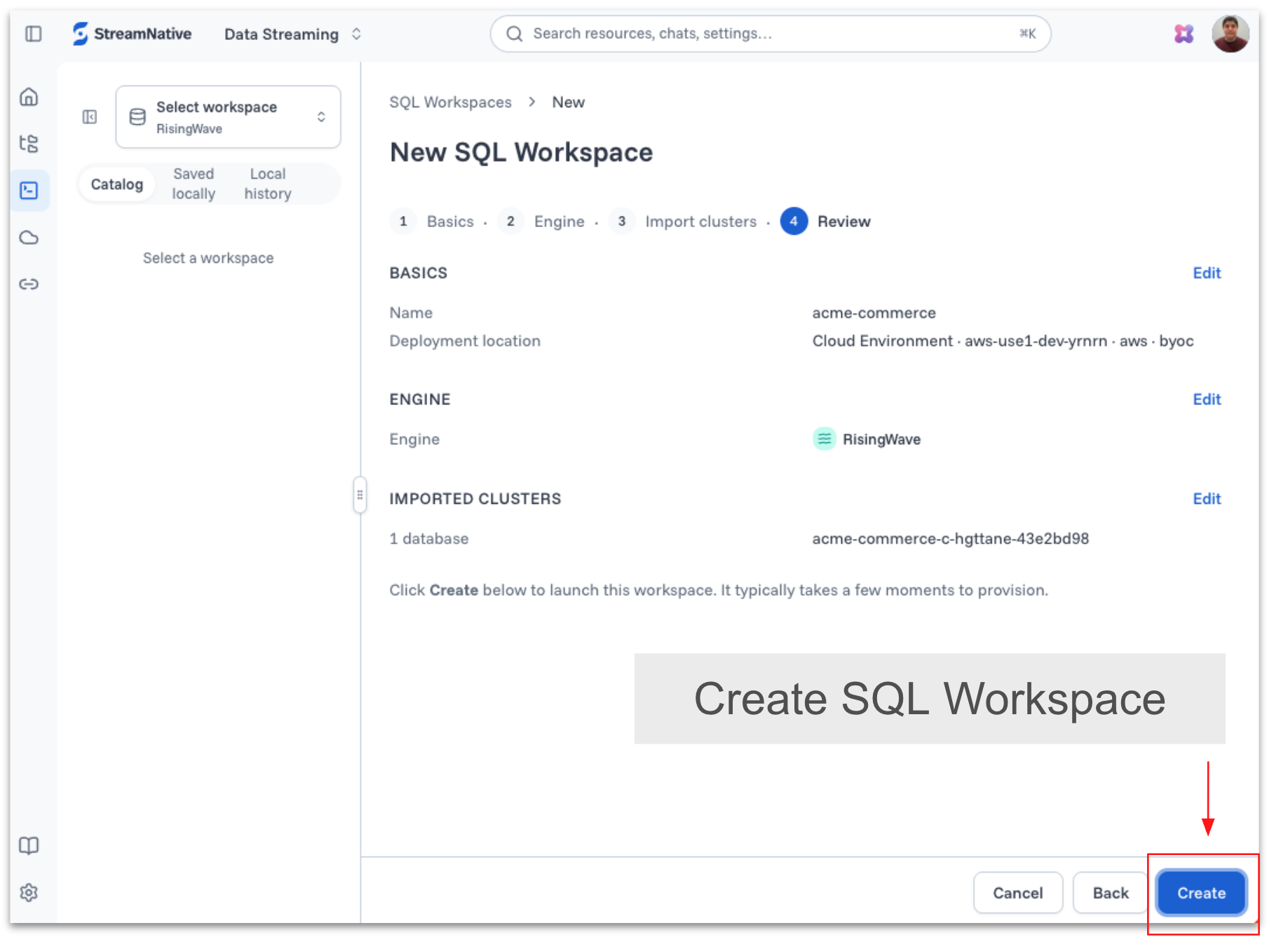1288x942 pixels.
Task: Click the cluster name acme-commerce-c-hgttane-43e2bd98
Action: 950,539
